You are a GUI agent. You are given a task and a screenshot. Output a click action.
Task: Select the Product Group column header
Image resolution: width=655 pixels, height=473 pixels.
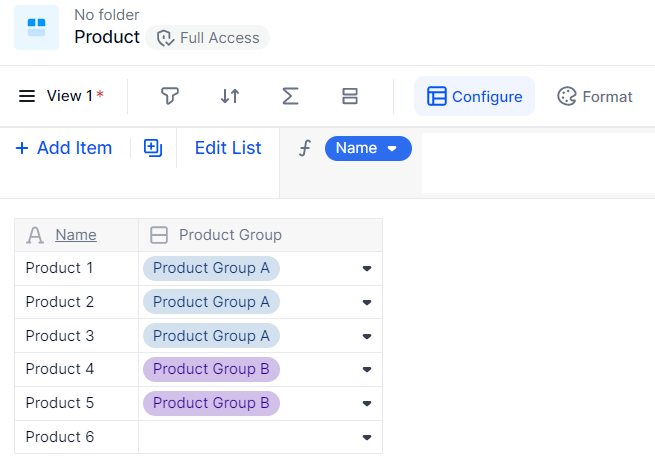pyautogui.click(x=230, y=235)
